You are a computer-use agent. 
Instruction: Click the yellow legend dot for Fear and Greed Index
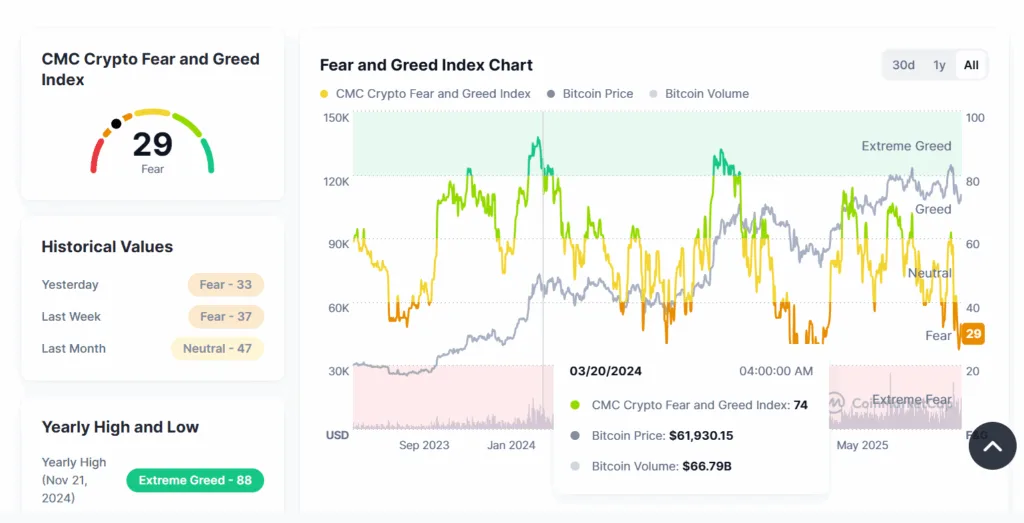324,94
